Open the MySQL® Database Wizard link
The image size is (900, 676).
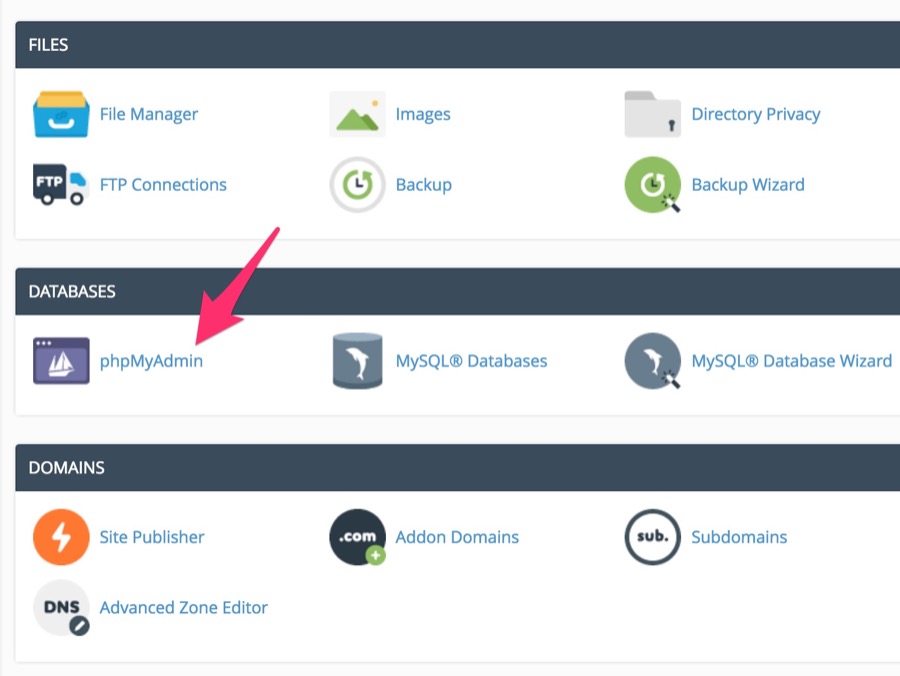coord(792,361)
